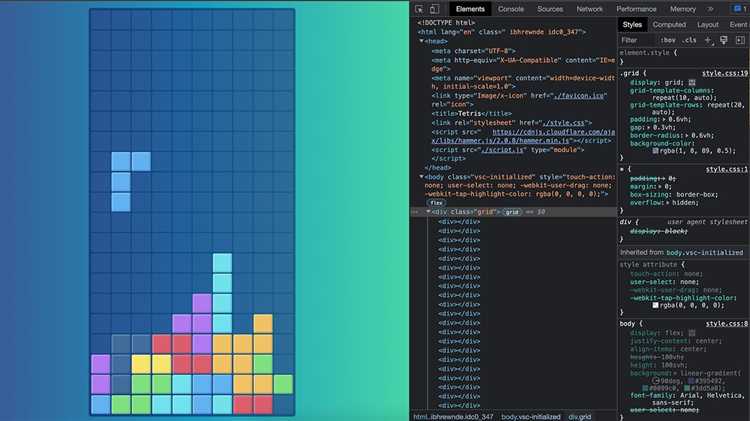Open the grid editor icon beside display: grid
This screenshot has width=750, height=421.
[692, 82]
